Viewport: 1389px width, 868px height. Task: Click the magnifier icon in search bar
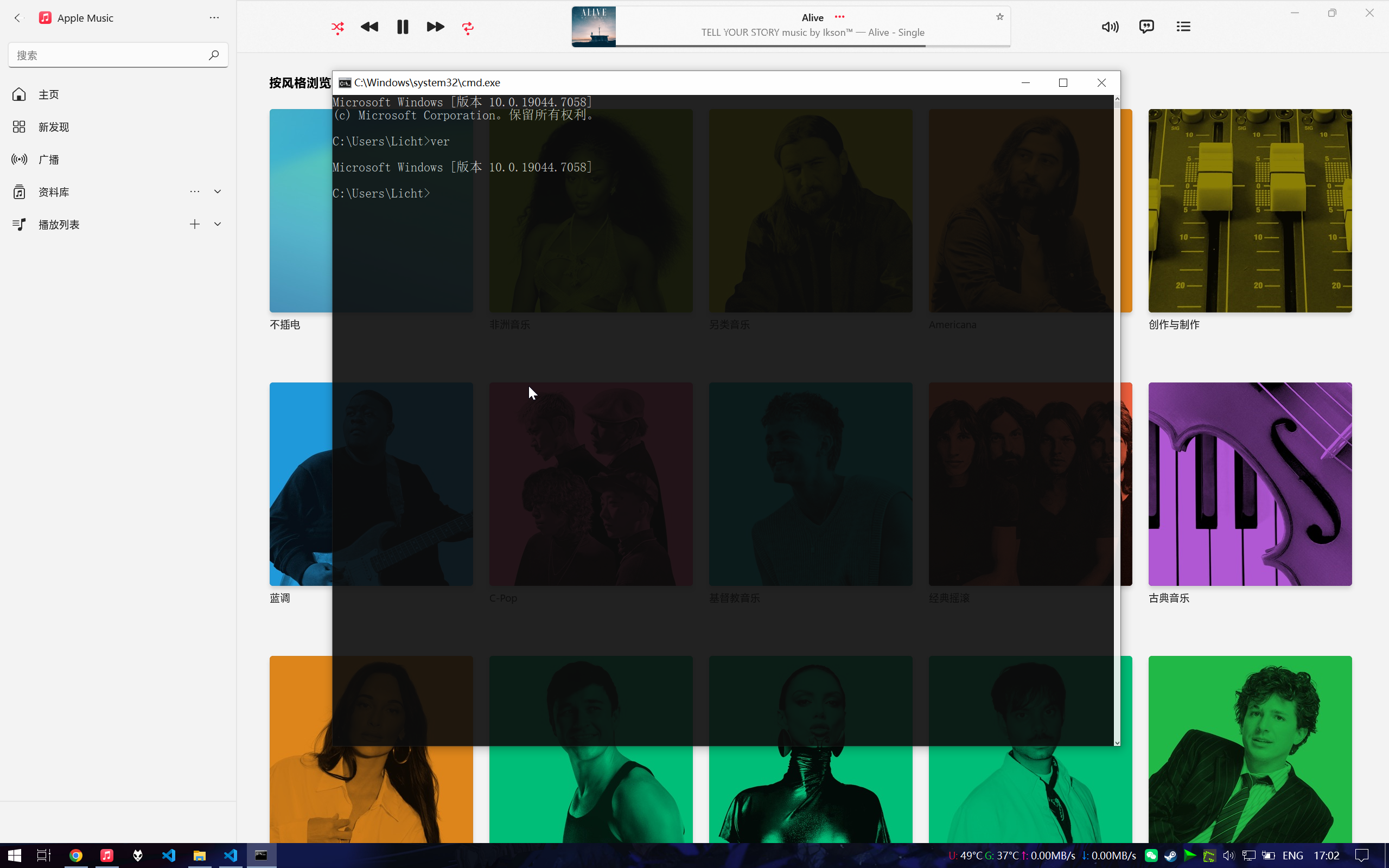(213, 55)
